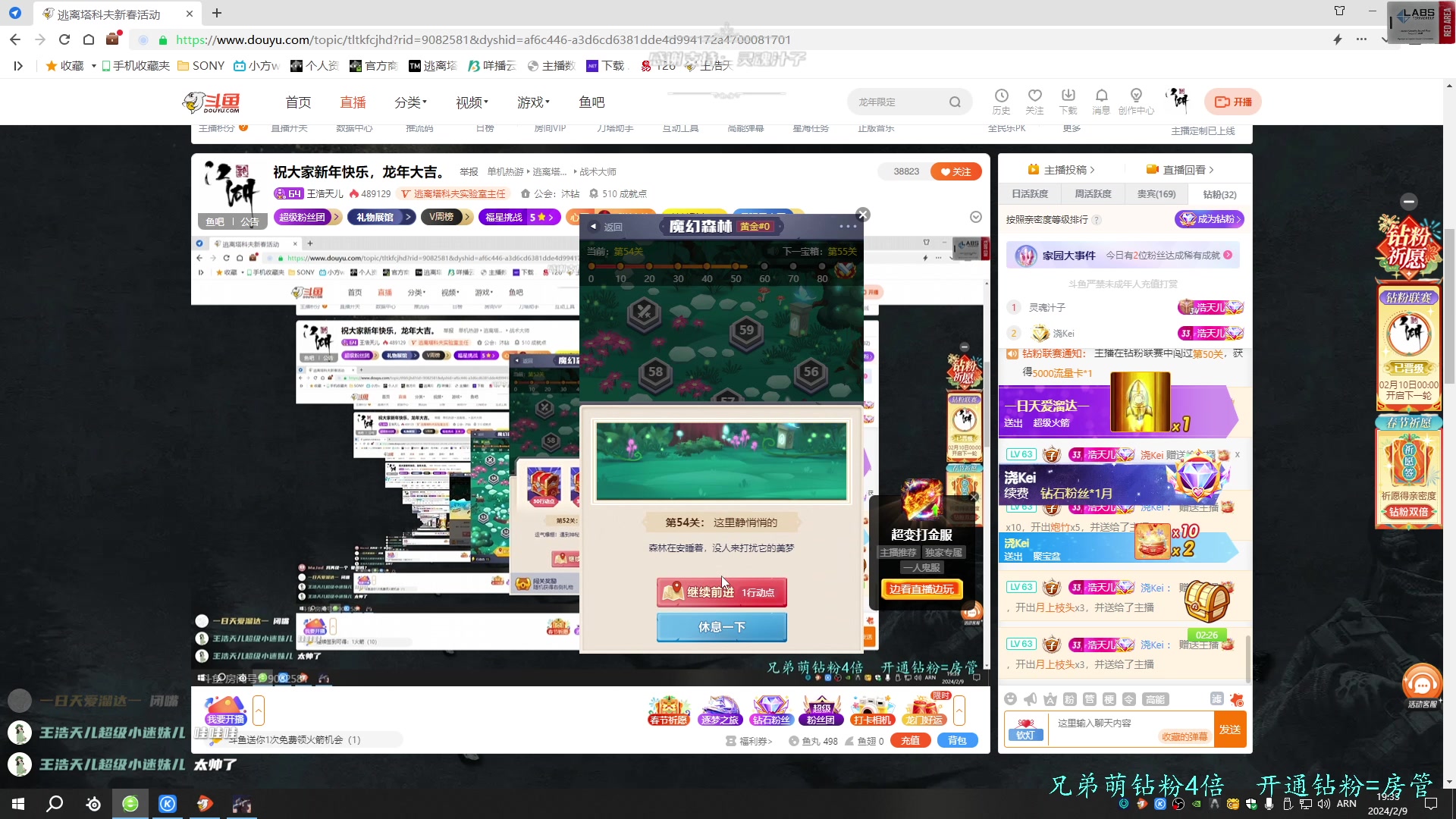Go to 首页 in top navigation
Image resolution: width=1456 pixels, height=819 pixels.
point(298,102)
